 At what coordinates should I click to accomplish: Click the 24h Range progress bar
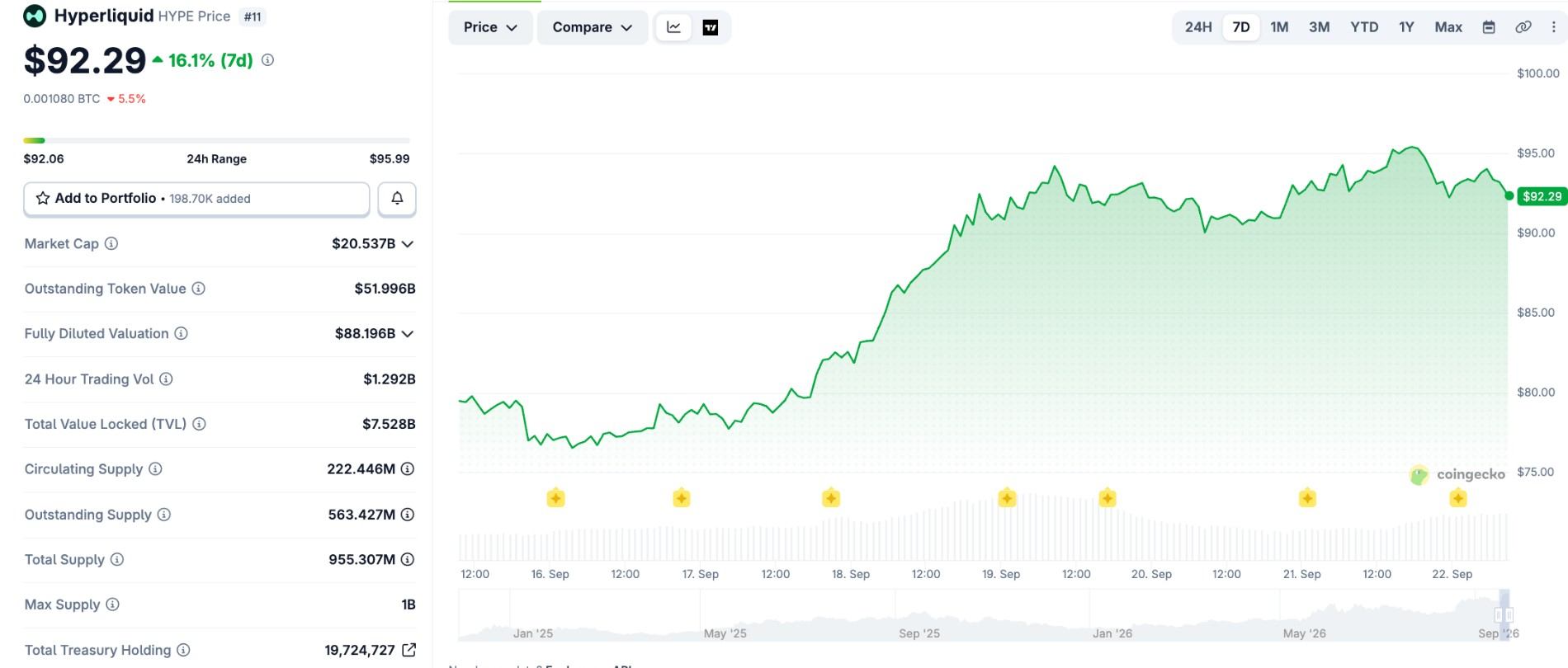217,141
